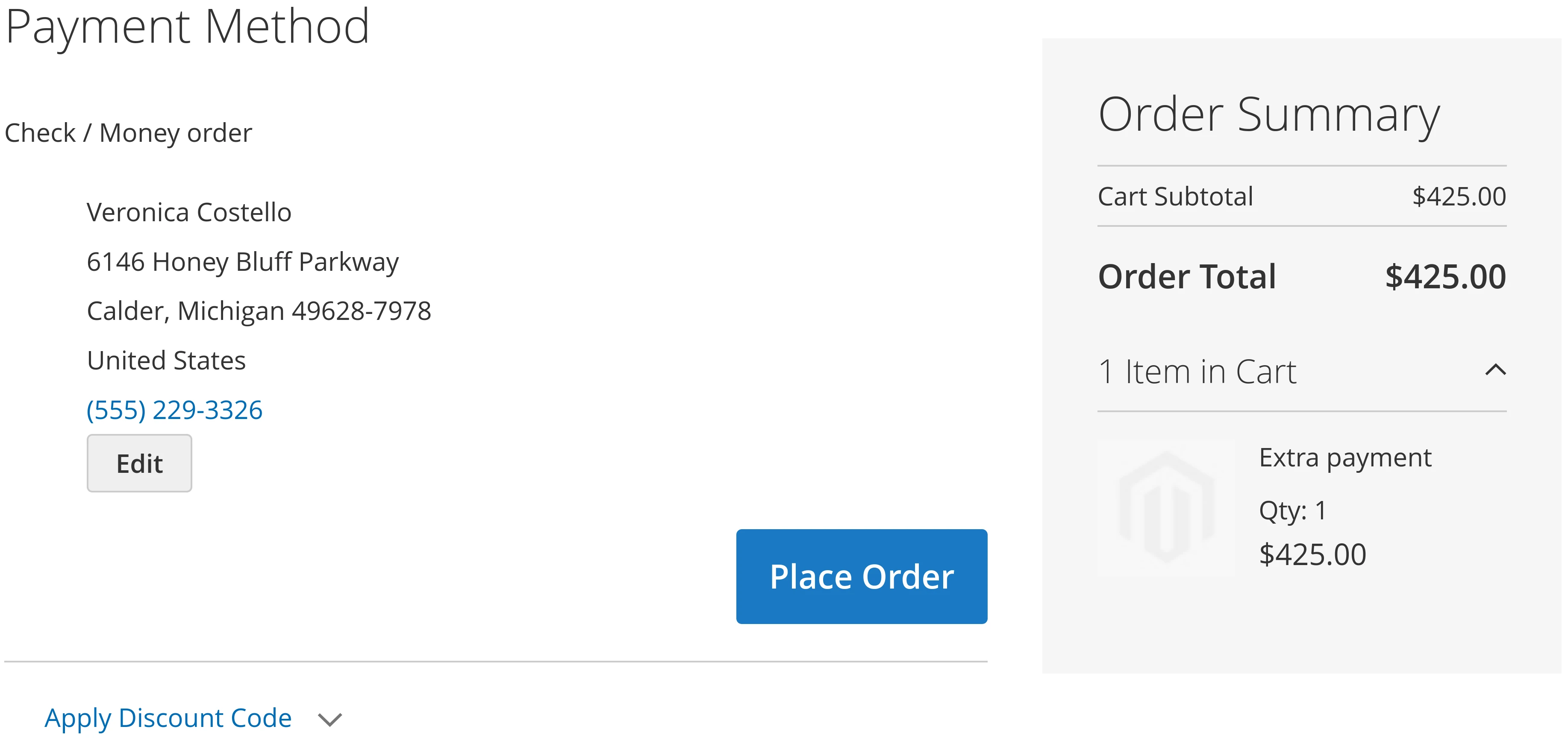The width and height of the screenshot is (1568, 750).
Task: Click the Place Order button
Action: click(x=861, y=576)
